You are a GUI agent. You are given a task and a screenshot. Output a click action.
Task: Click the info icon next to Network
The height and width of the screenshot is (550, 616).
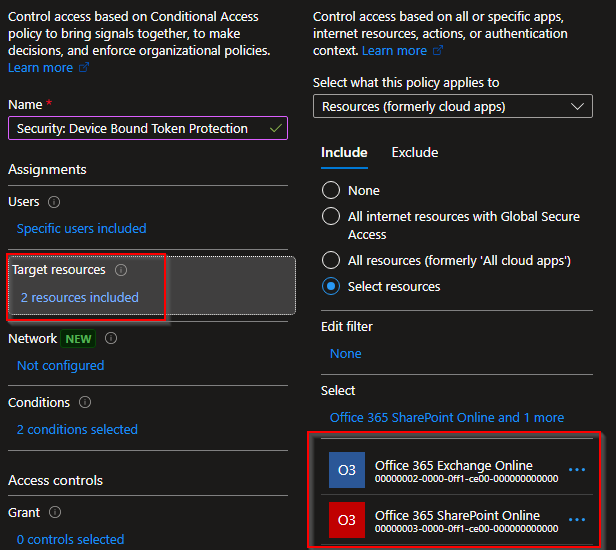pos(111,339)
